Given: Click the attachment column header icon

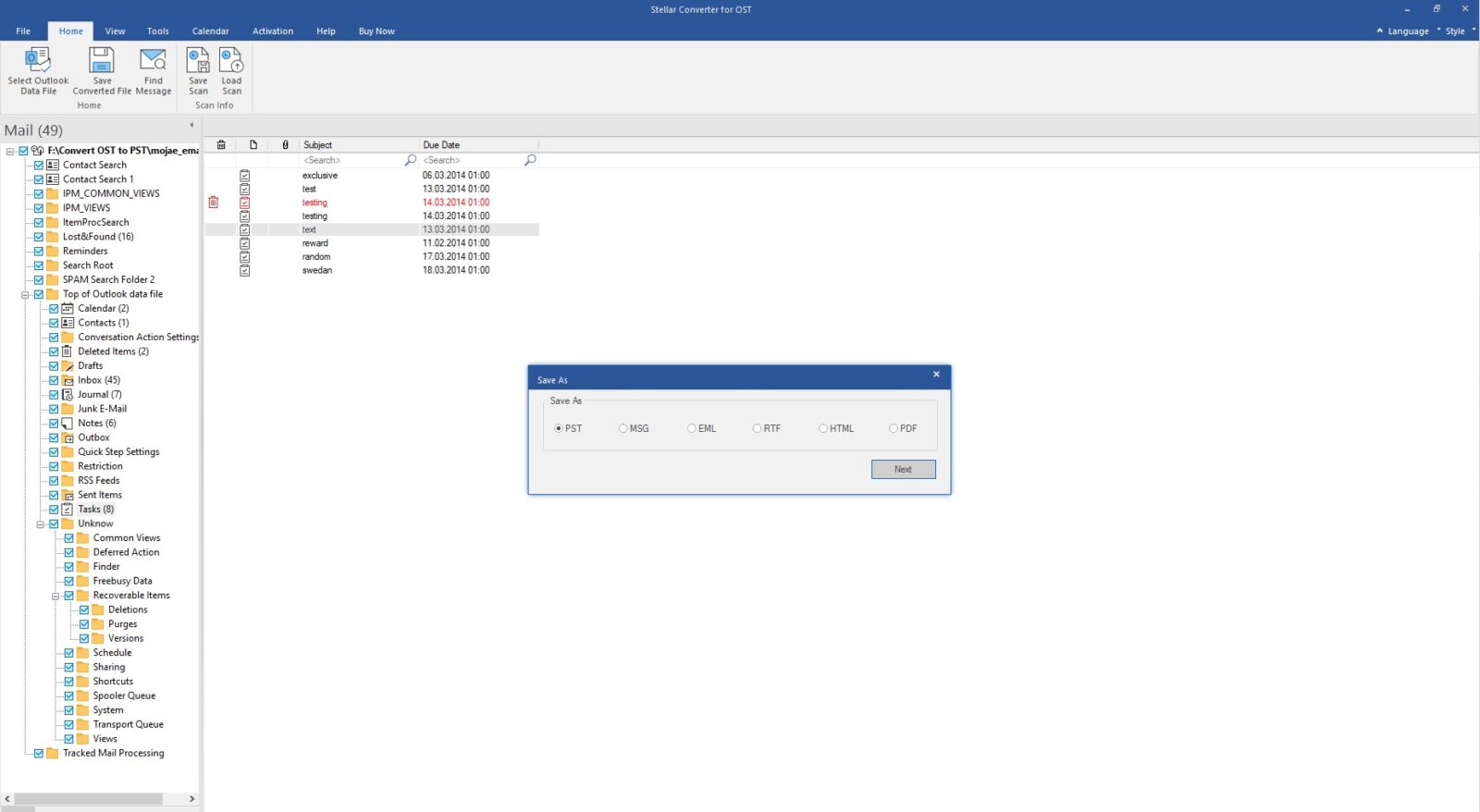Looking at the screenshot, I should [x=285, y=145].
